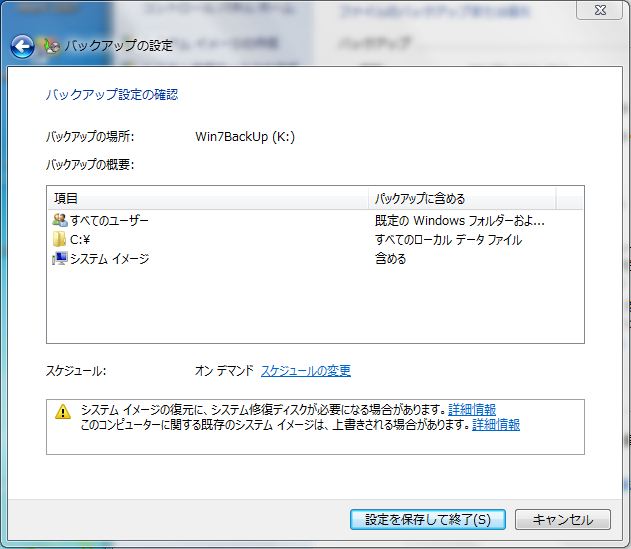Click the 既定の Windows フォルダーおよ... cell
This screenshot has height=549, width=631.
click(460, 220)
